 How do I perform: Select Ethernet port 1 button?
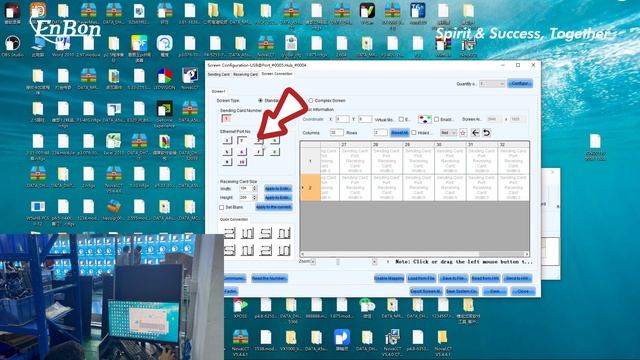[x=227, y=140]
